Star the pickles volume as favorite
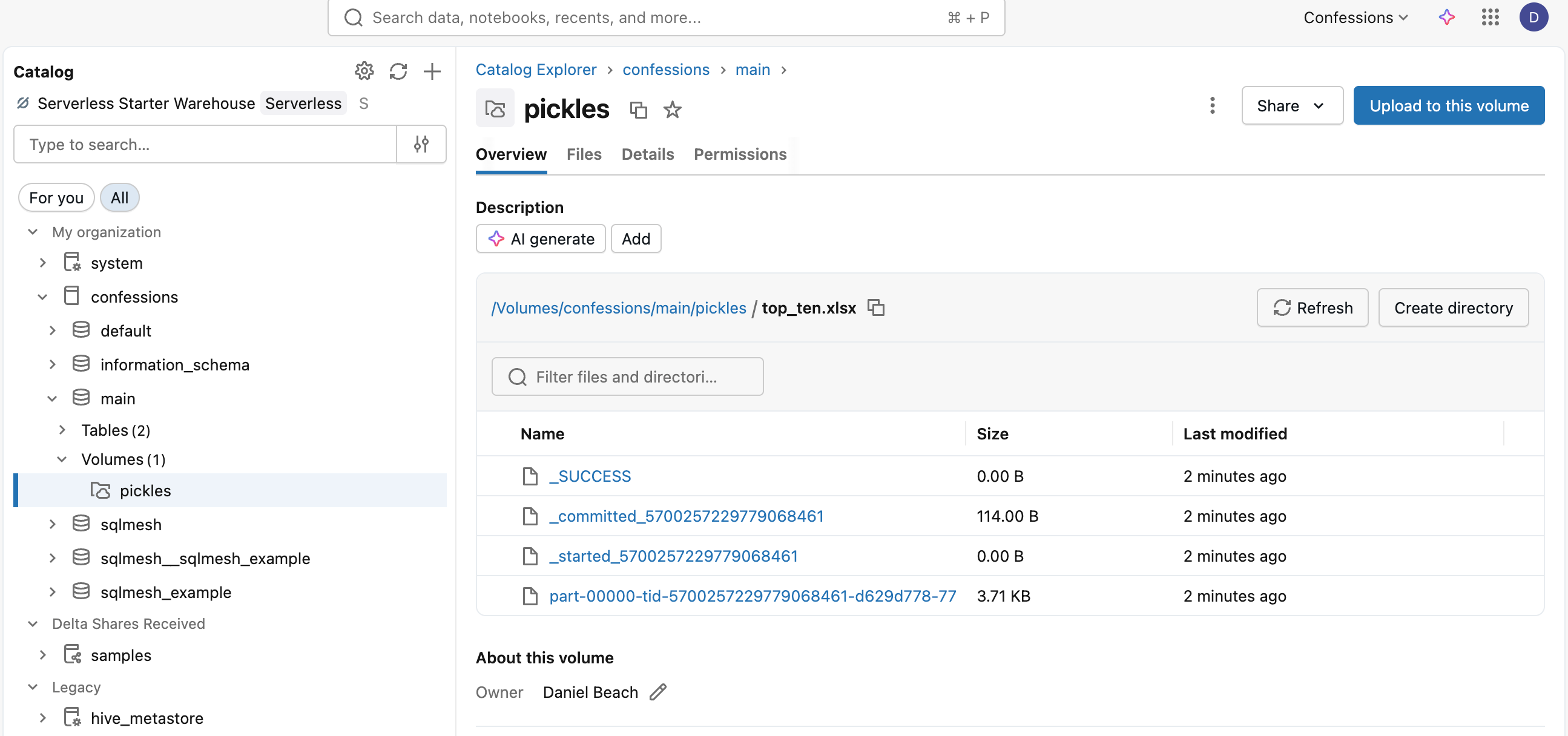Image resolution: width=1568 pixels, height=736 pixels. pyautogui.click(x=672, y=110)
